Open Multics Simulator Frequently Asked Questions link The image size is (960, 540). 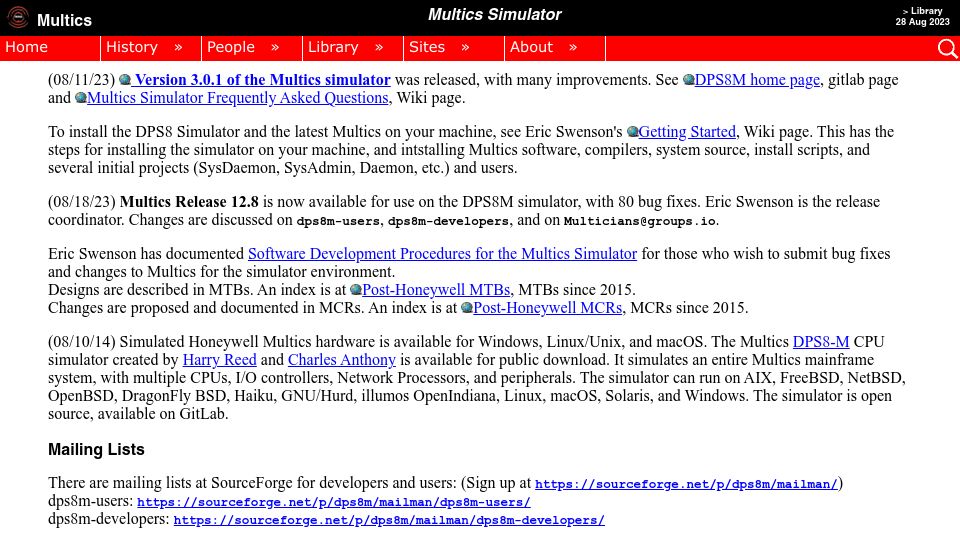(238, 98)
